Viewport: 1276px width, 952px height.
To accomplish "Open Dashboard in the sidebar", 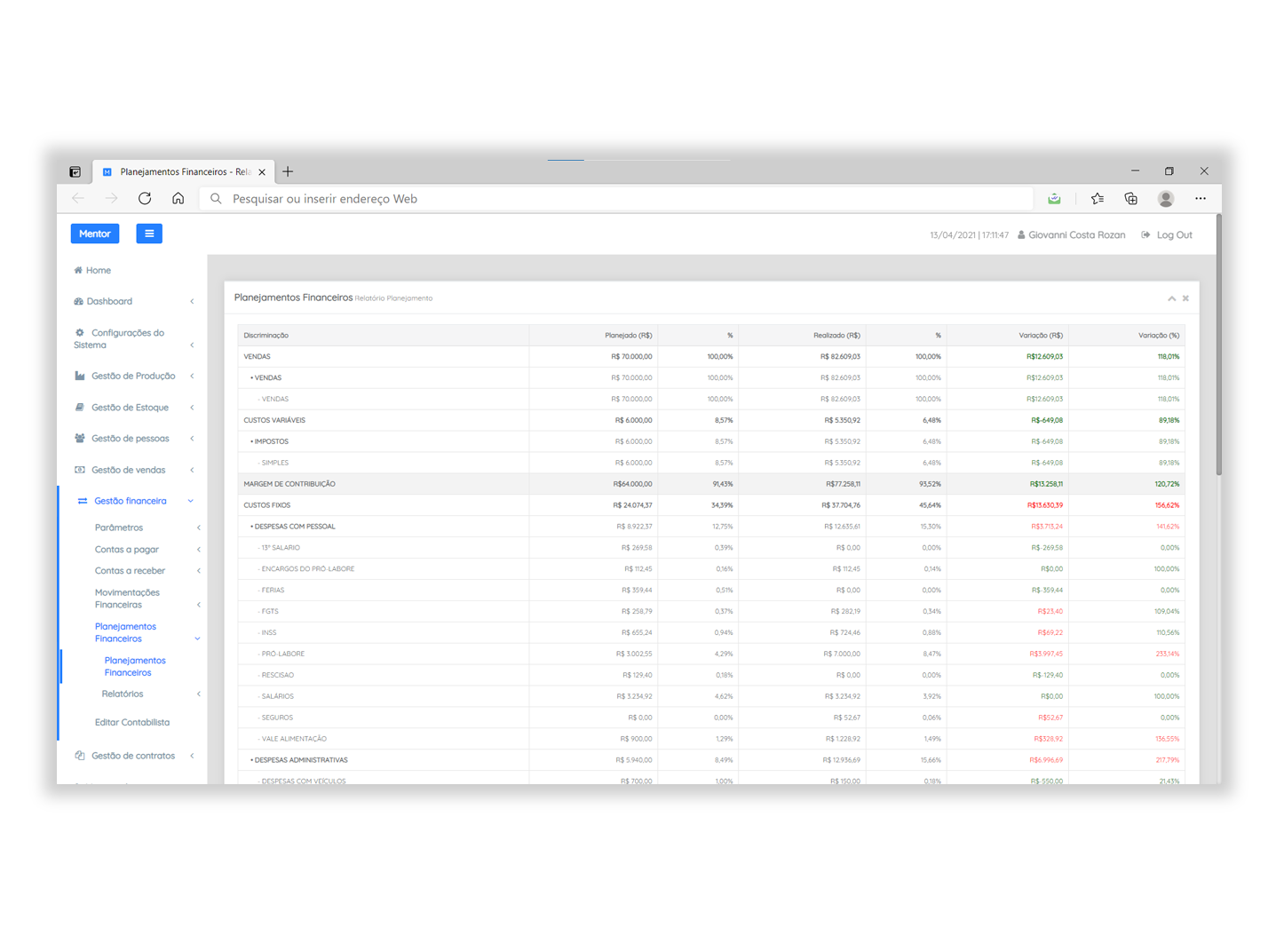I will tap(103, 301).
